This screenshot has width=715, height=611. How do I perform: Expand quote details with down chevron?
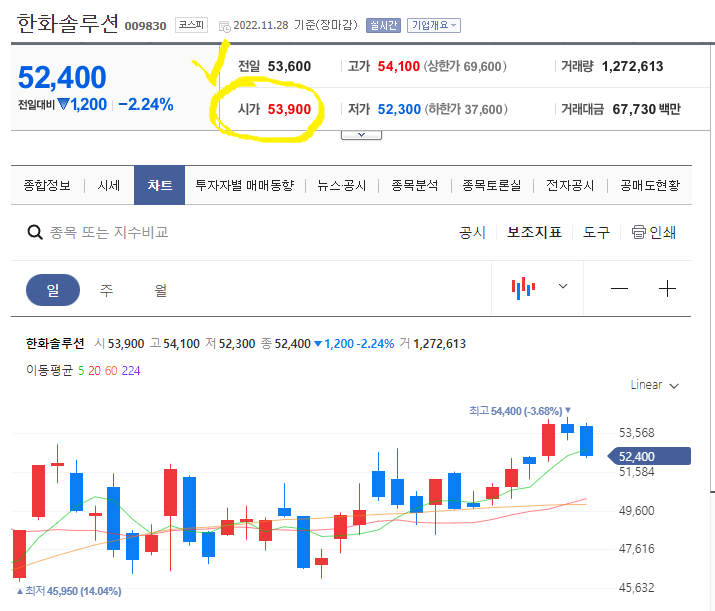click(x=361, y=135)
